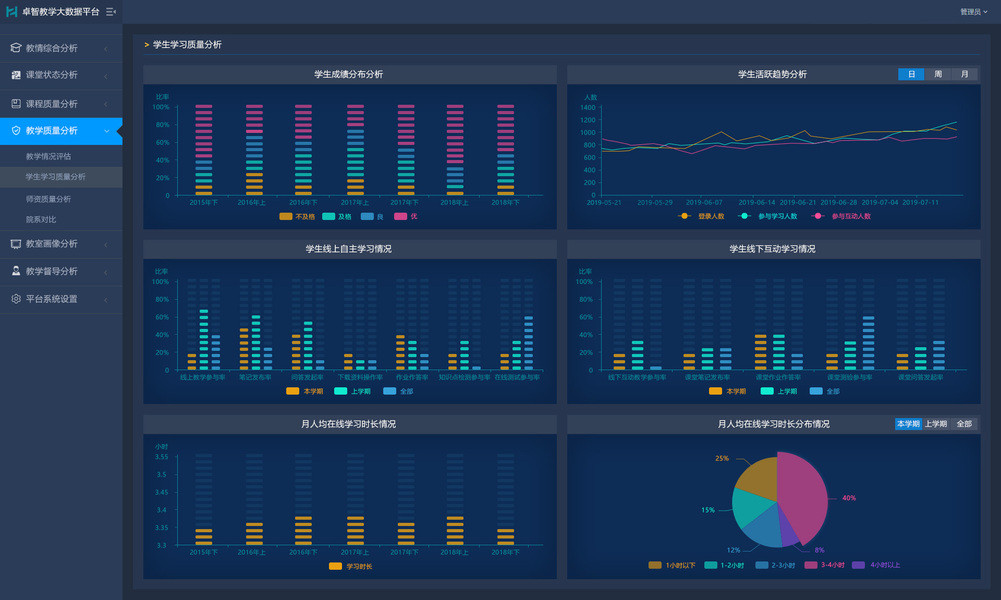Viewport: 1001px width, 600px height.
Task: Toggle 3-4小时 pie legend swatch
Action: [811, 565]
